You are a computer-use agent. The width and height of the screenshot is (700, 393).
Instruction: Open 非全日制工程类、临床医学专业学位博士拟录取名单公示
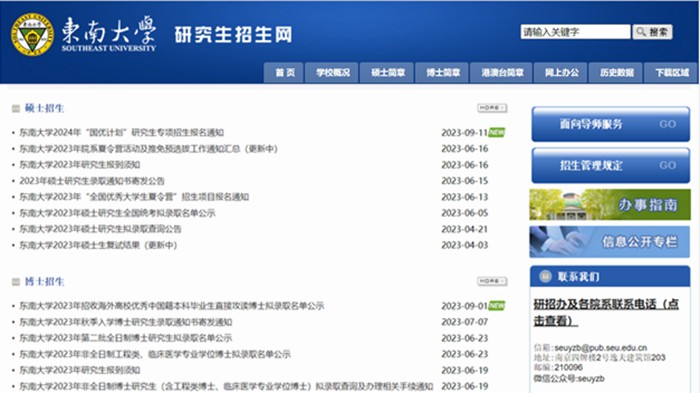point(155,354)
